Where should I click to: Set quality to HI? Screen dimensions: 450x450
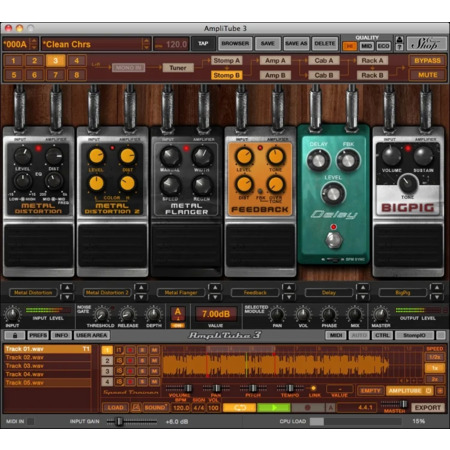point(350,46)
